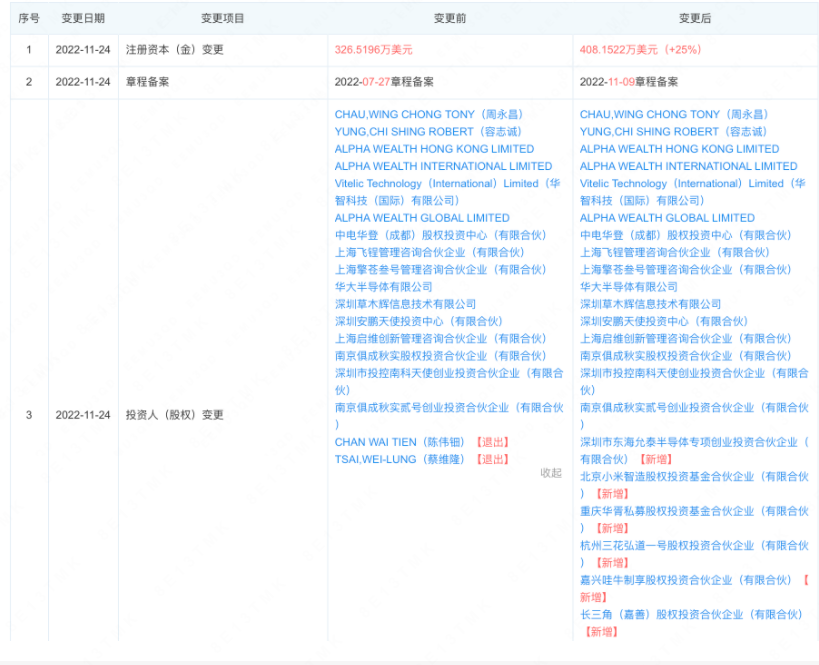Open 深圳市投控南科天使创业投资 in 变更后 column
Viewport: 819px width, 665px height.
pos(694,381)
